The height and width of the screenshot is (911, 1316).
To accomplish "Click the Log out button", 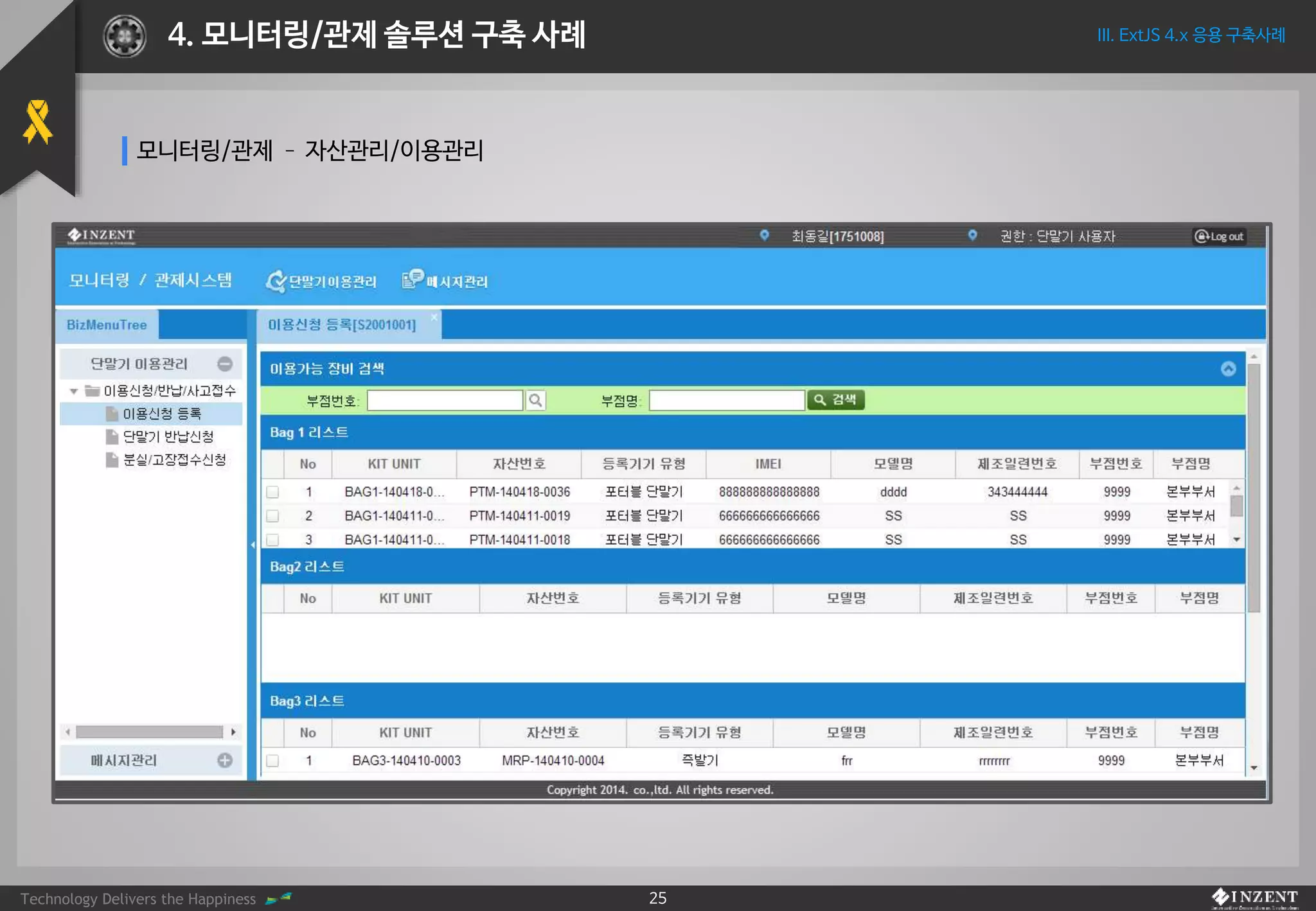I will tap(1219, 236).
